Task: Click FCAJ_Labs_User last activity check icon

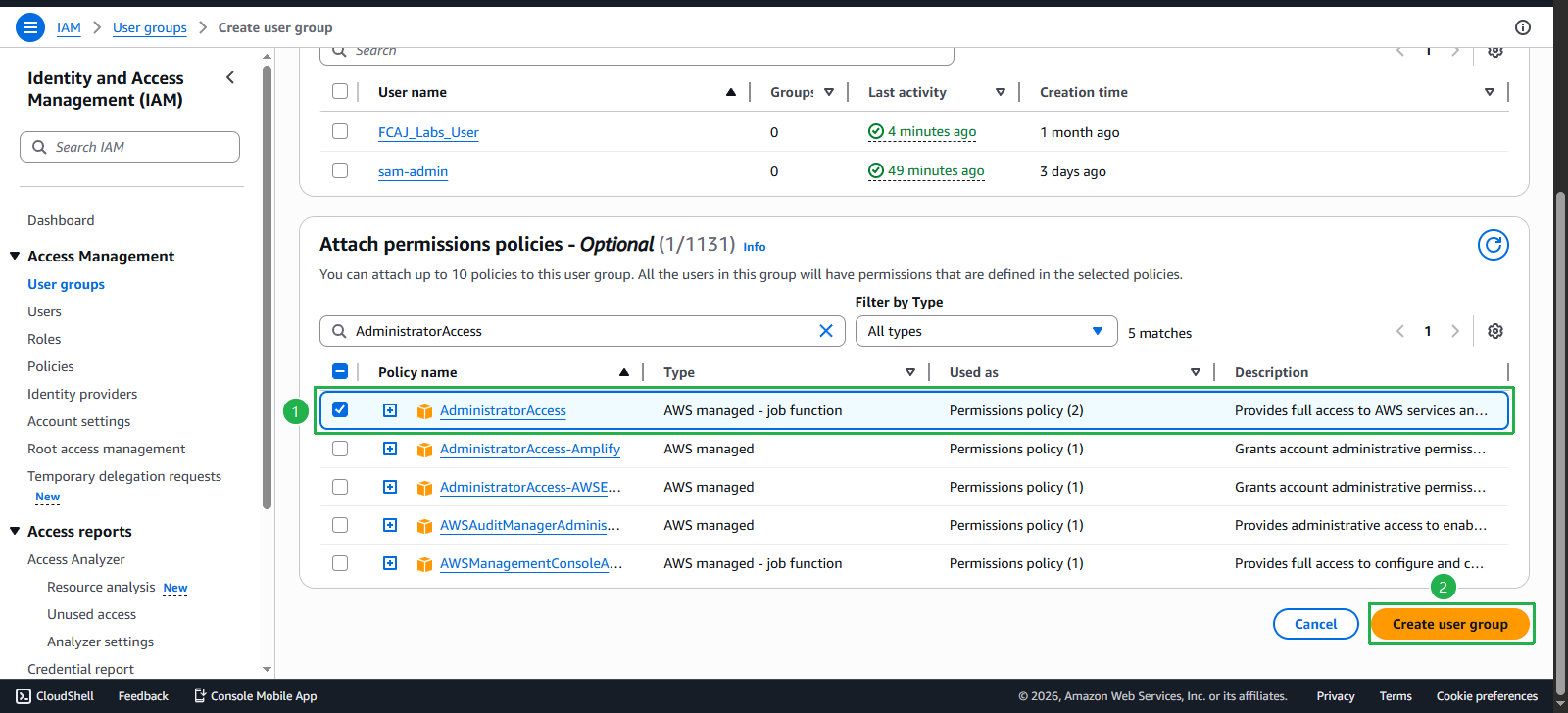Action: tap(876, 131)
